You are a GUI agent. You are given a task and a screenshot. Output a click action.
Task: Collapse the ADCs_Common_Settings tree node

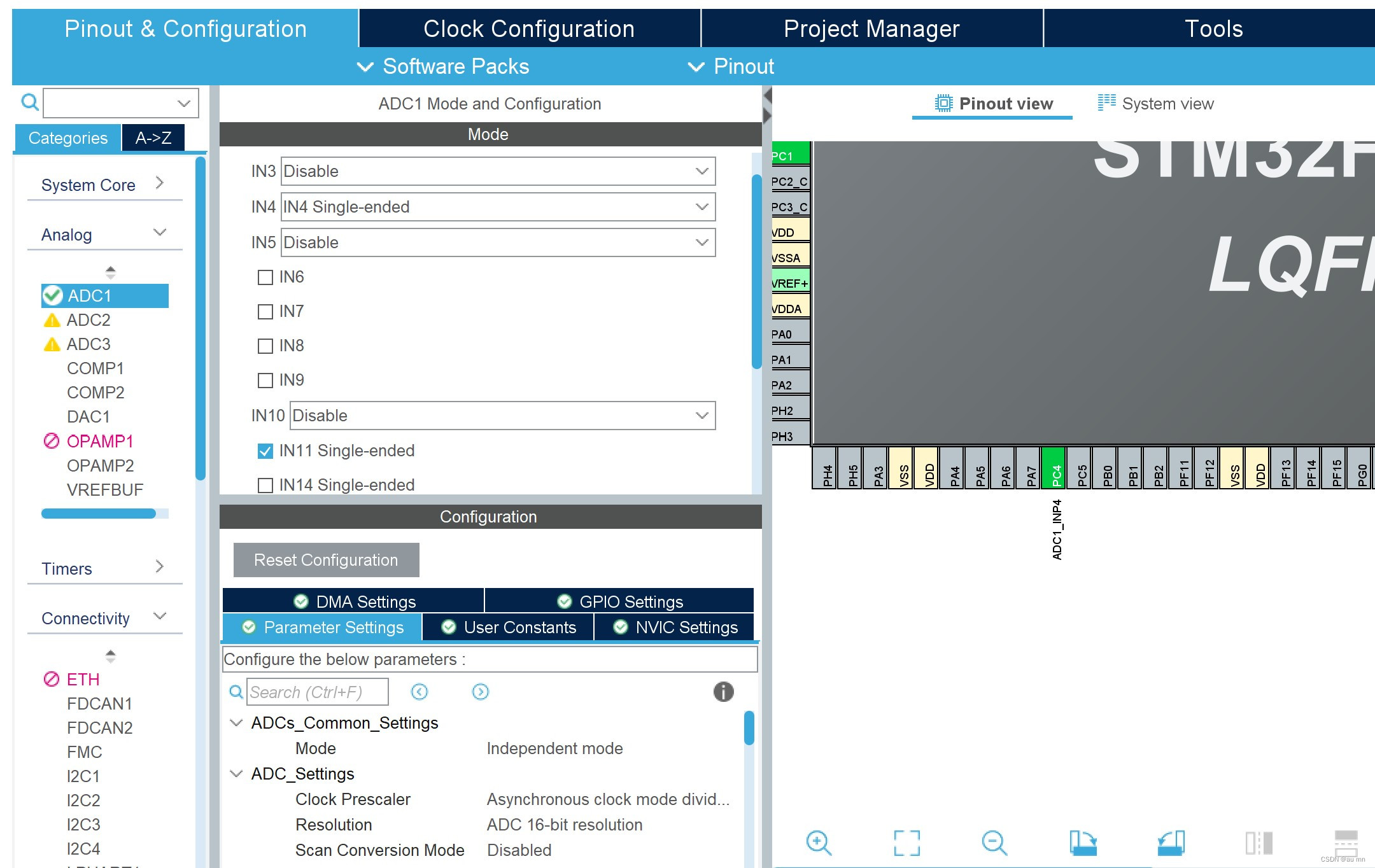236,723
